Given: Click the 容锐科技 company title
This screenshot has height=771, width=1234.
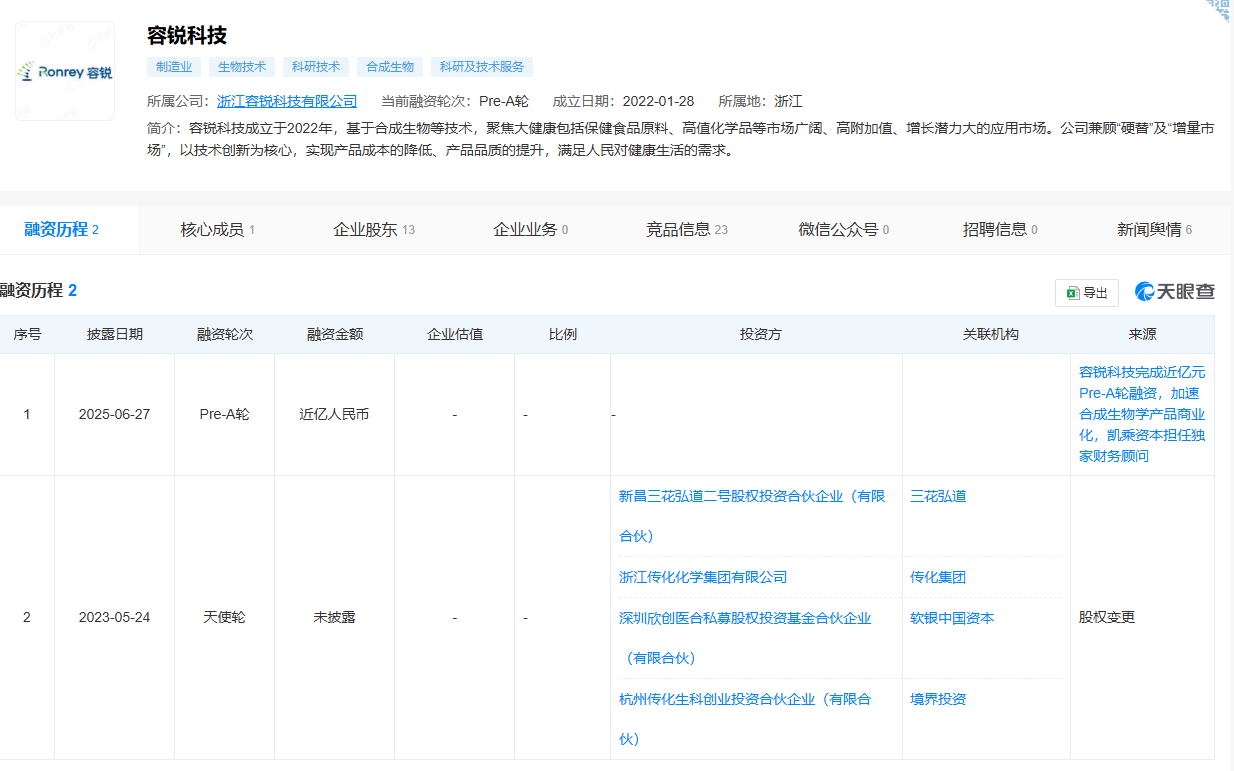Looking at the screenshot, I should point(187,36).
